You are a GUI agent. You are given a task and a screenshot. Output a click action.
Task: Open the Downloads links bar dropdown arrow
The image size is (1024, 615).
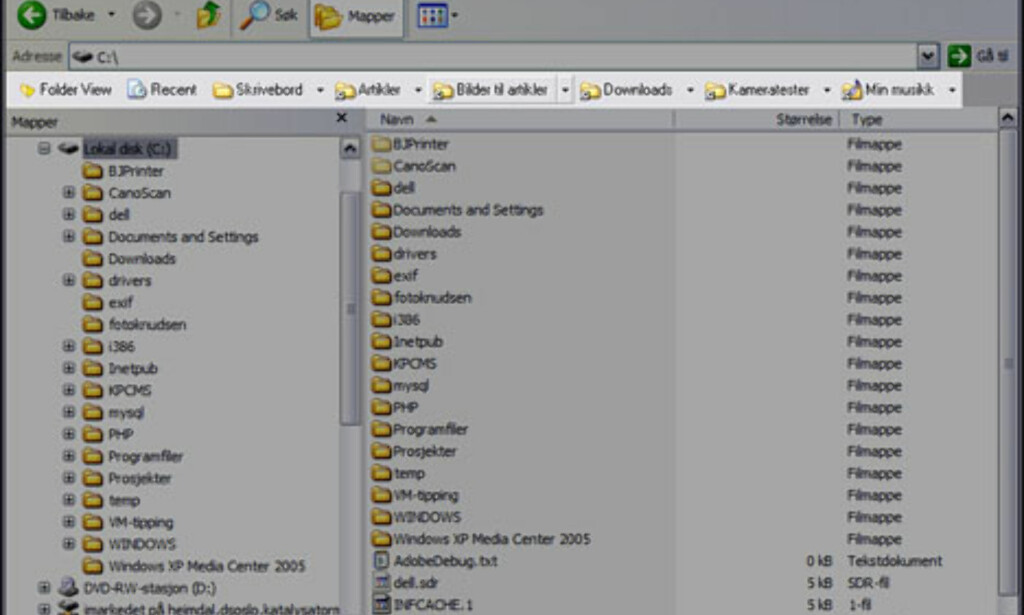690,89
